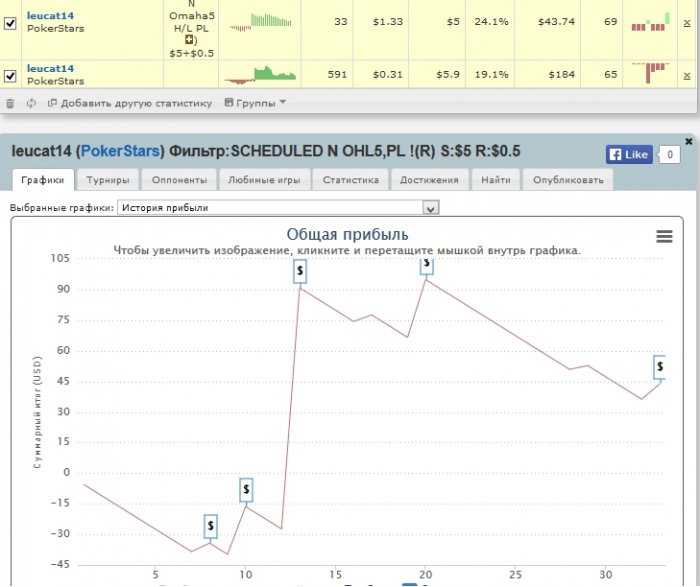Remove the 591-games row with its x
This screenshot has height=587, width=700.
point(687,76)
